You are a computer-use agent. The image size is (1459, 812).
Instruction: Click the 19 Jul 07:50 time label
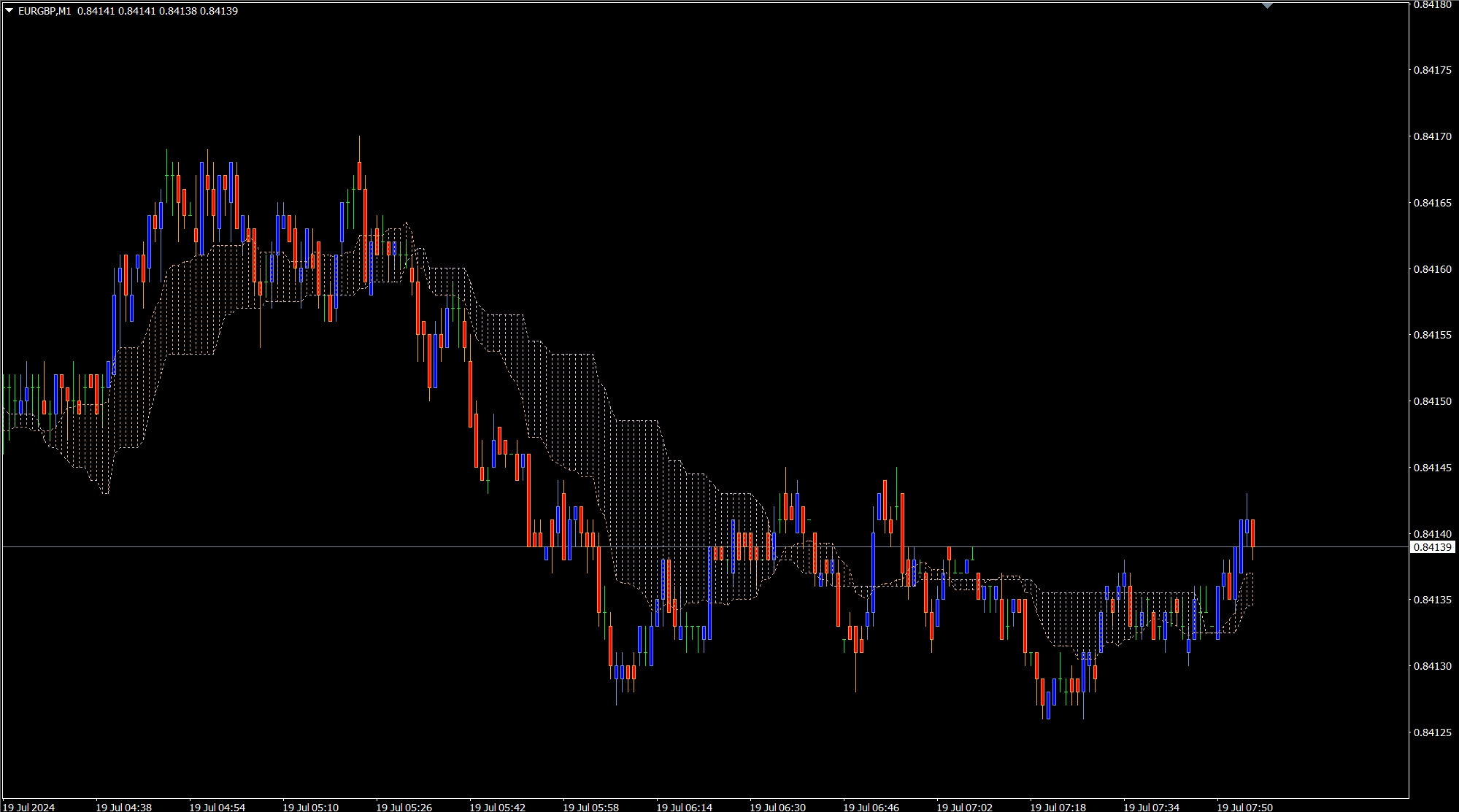(x=1244, y=807)
